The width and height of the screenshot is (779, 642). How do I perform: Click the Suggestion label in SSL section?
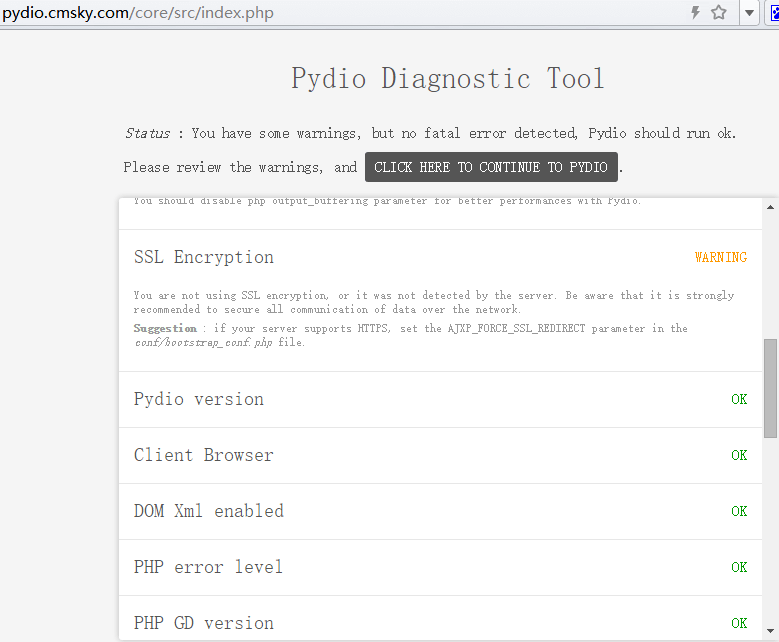[x=165, y=328]
